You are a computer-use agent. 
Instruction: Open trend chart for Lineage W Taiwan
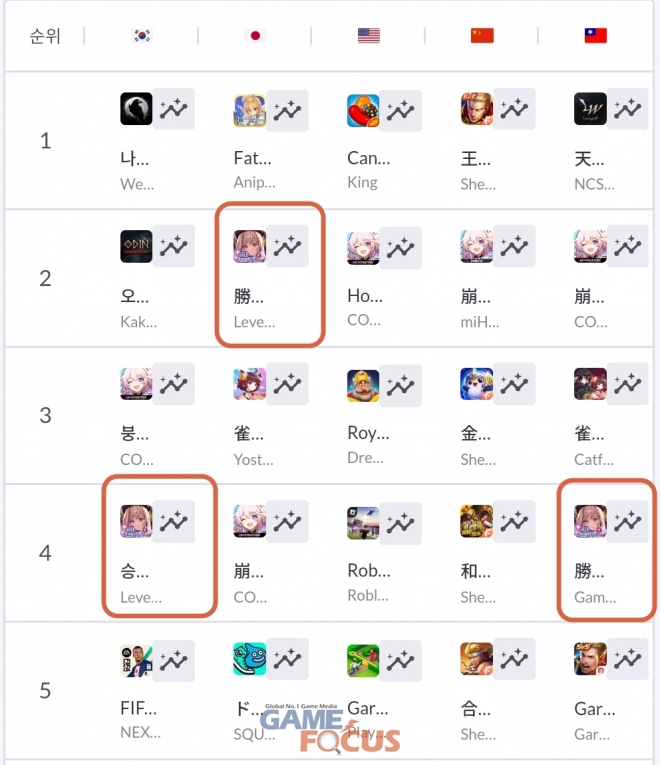(x=628, y=109)
